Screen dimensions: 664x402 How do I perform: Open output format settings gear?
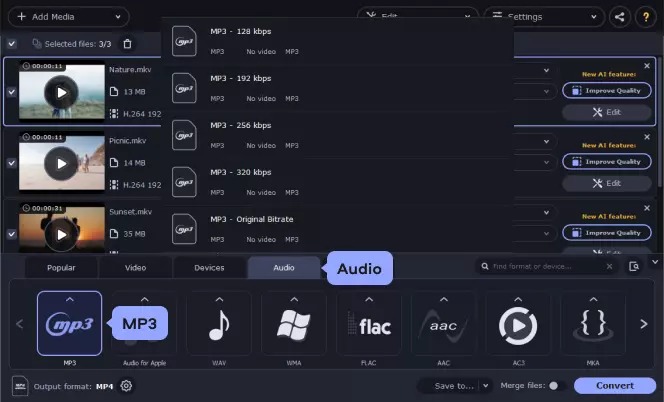(x=126, y=386)
